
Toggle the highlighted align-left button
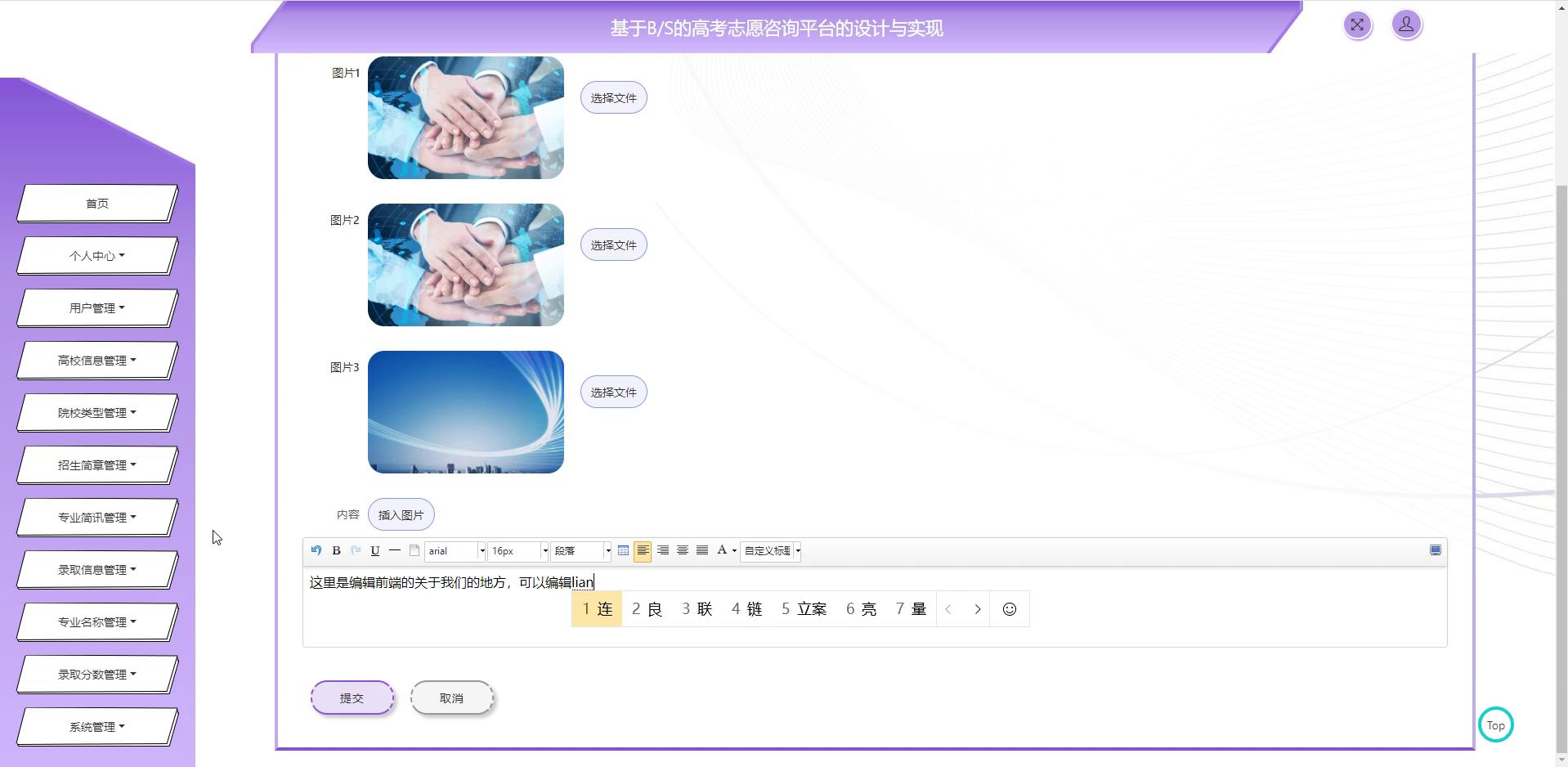coord(643,550)
